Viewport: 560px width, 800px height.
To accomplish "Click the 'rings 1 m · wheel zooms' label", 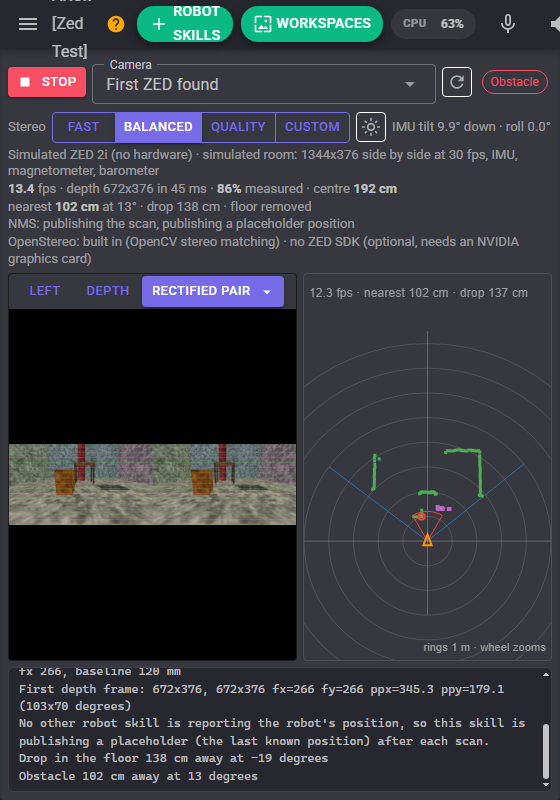I will (x=484, y=647).
